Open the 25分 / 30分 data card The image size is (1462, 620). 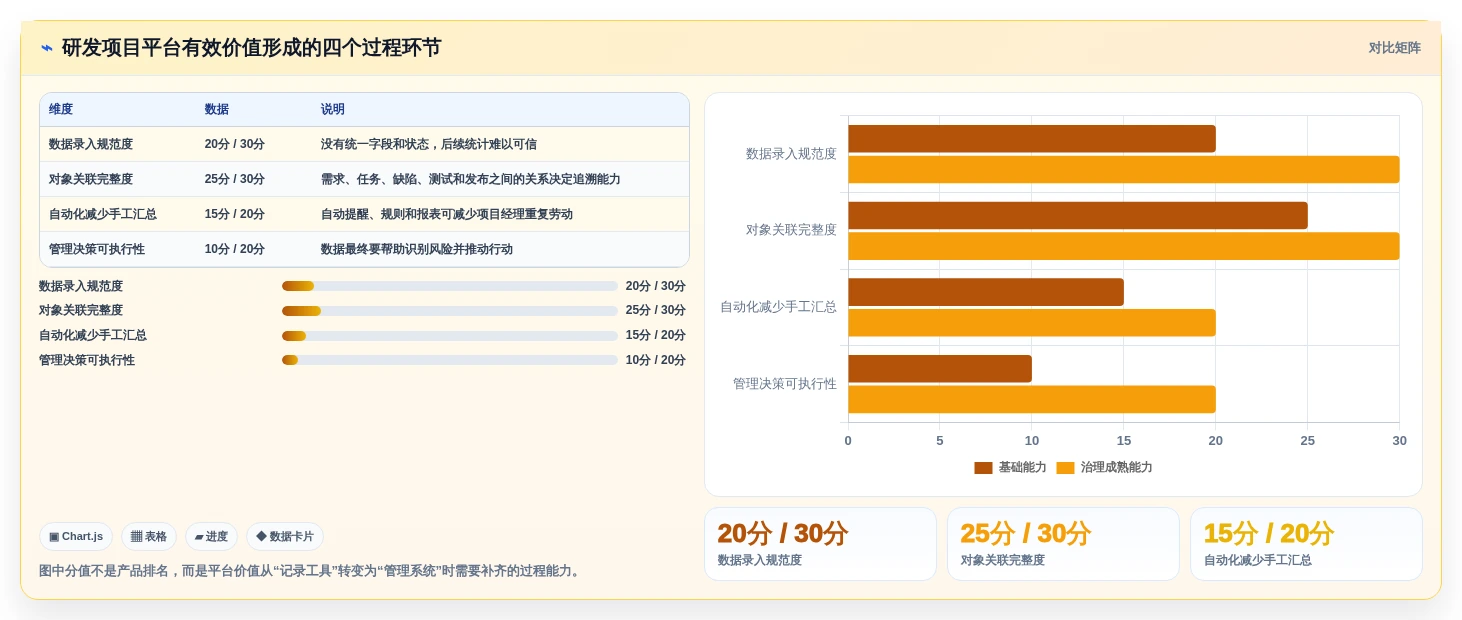point(1063,544)
